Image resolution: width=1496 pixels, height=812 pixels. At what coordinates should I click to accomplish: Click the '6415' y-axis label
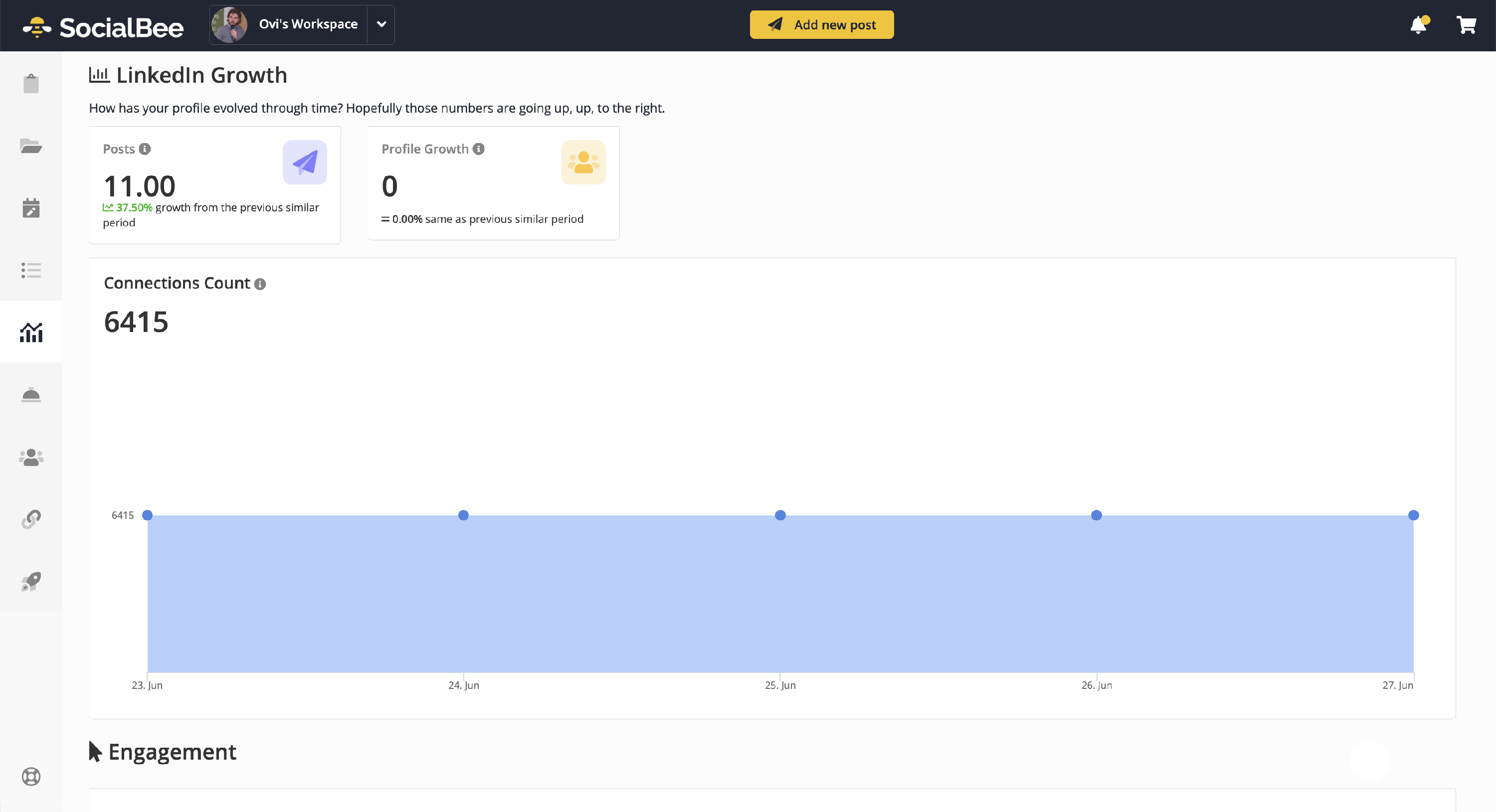pos(123,515)
